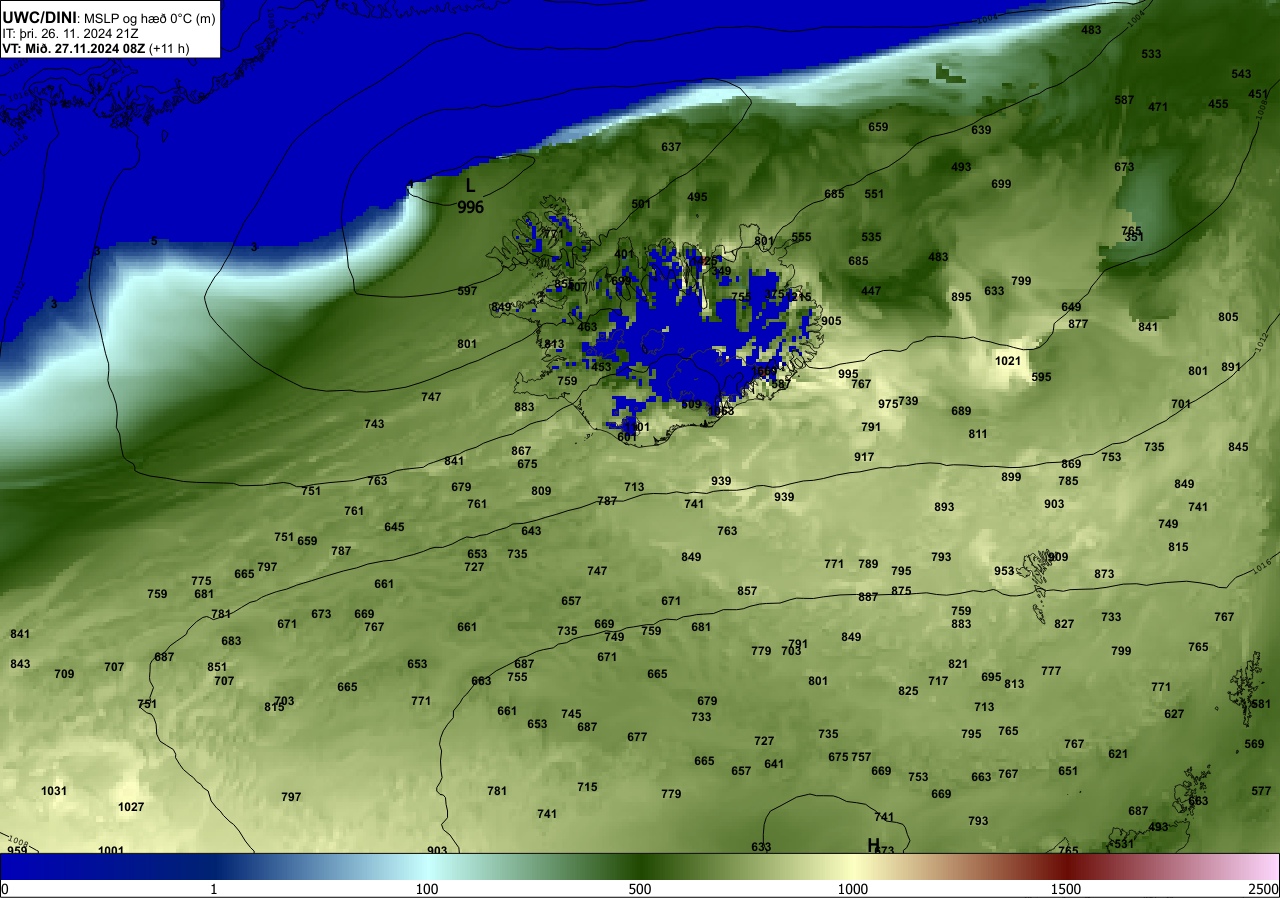Click the 535 height value
Screen dimensions: 1280x898
point(871,237)
